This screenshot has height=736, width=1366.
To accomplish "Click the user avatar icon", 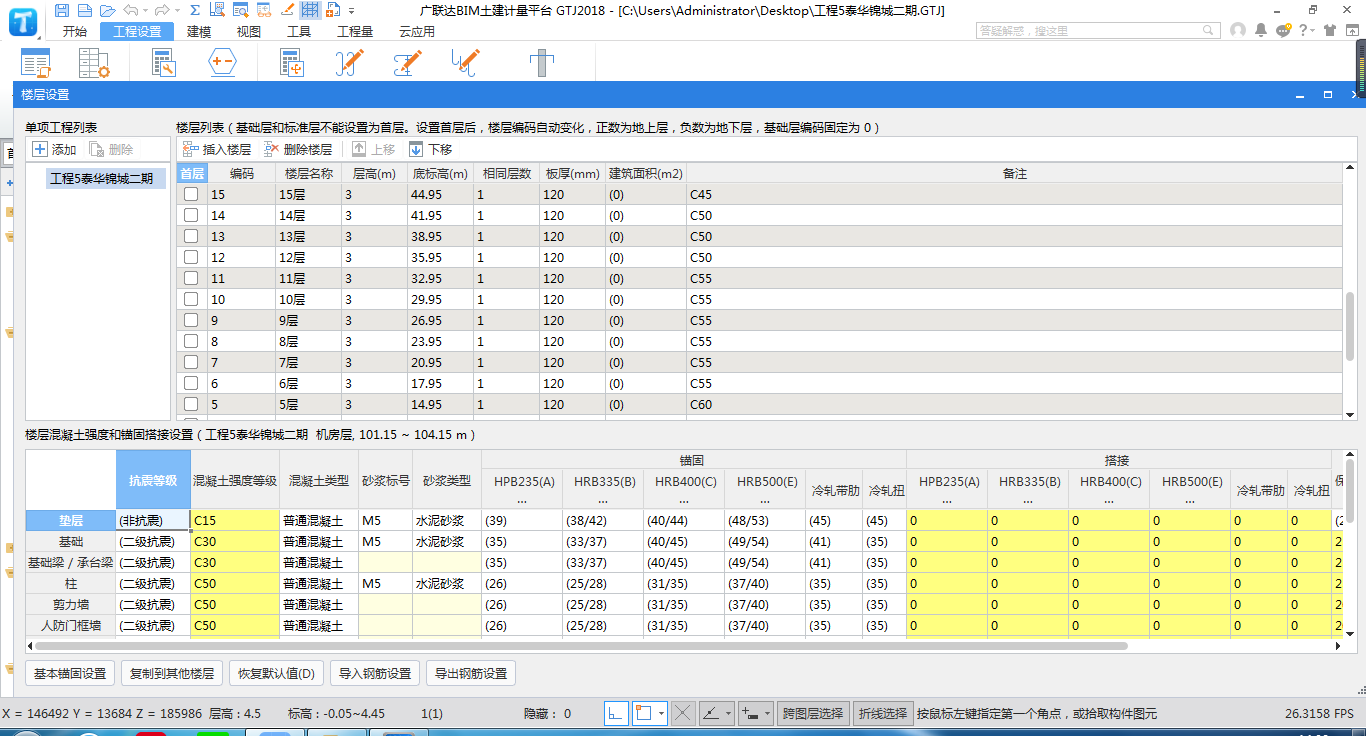I will pyautogui.click(x=1238, y=31).
